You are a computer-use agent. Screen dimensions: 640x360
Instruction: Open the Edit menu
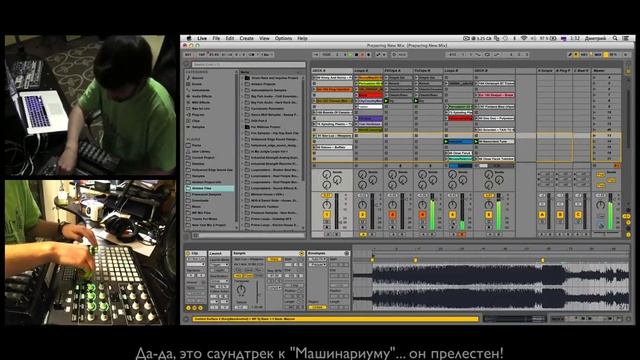point(230,38)
